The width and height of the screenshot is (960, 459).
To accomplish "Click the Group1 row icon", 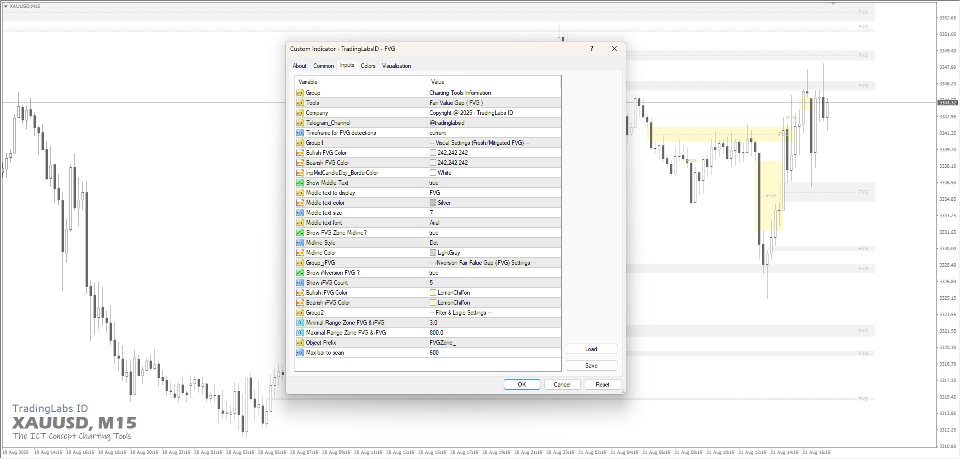I will (300, 143).
